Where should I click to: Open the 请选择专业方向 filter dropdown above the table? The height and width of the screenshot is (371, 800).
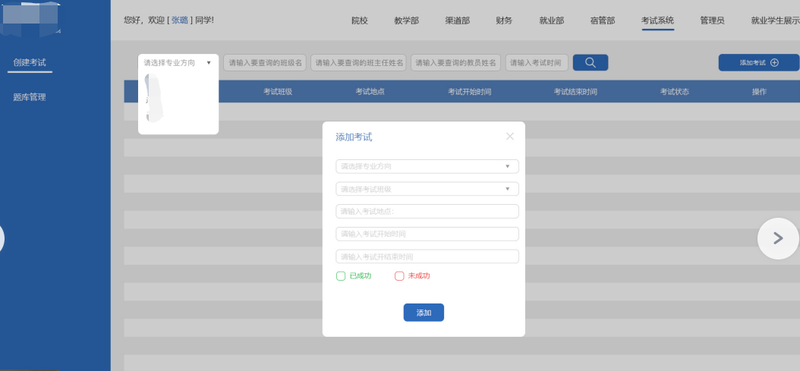click(x=178, y=63)
